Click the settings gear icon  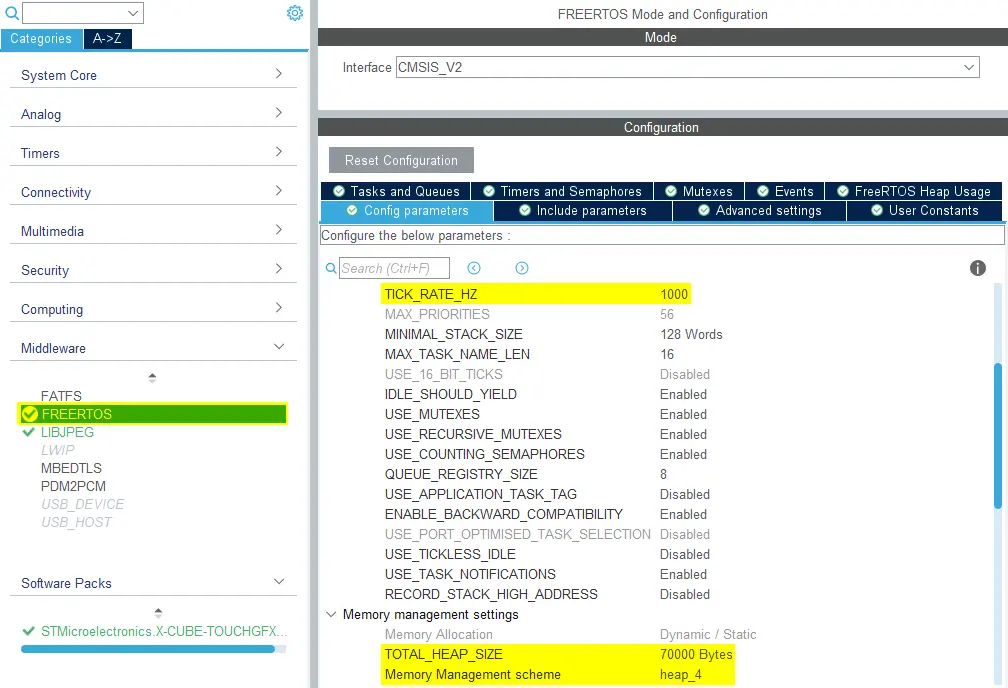(294, 13)
